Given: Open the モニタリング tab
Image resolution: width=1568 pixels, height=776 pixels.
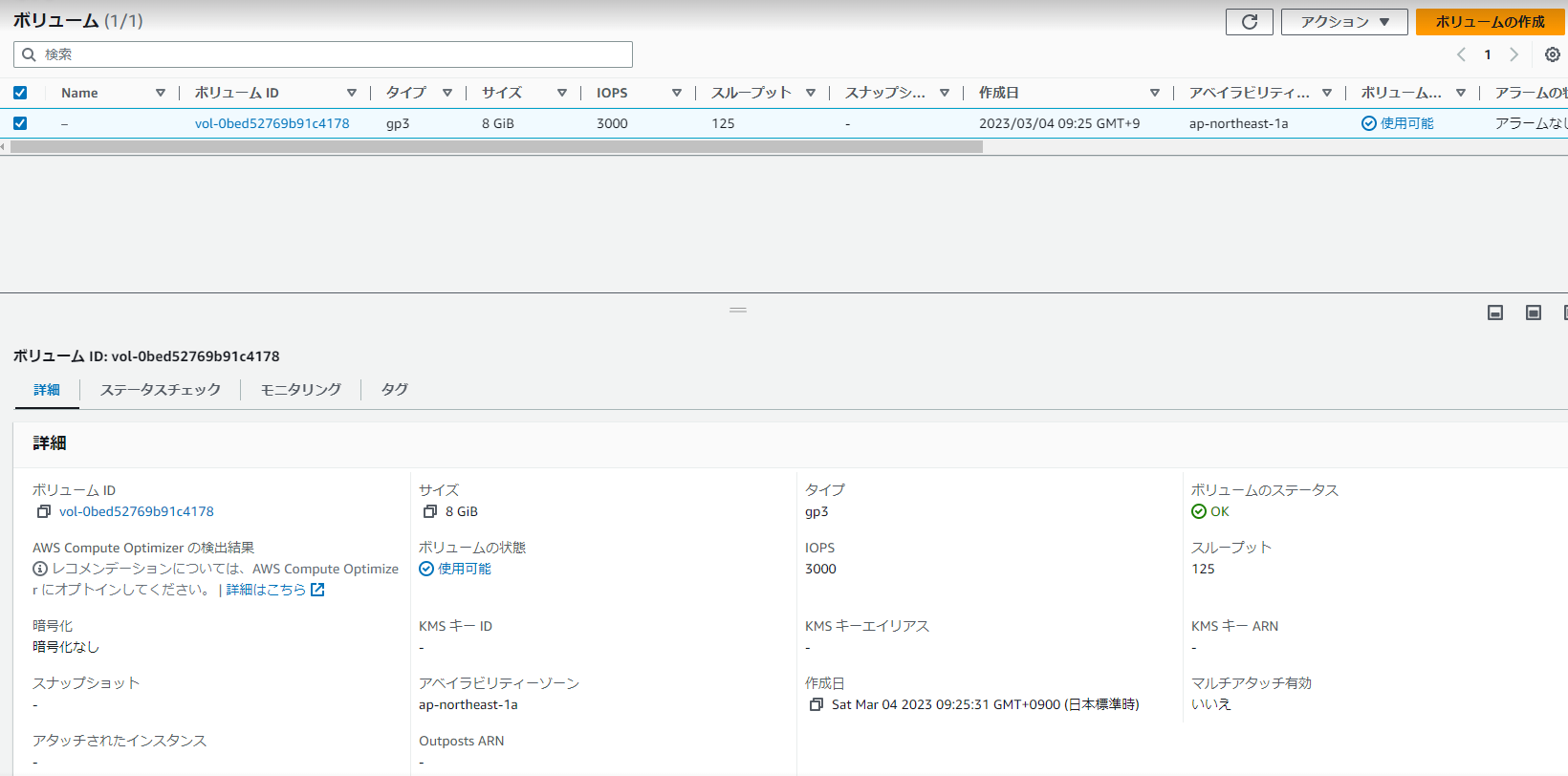Looking at the screenshot, I should tap(300, 390).
